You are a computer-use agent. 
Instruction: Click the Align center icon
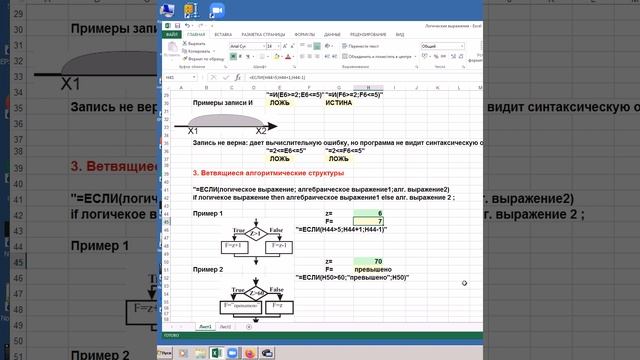pos(309,56)
